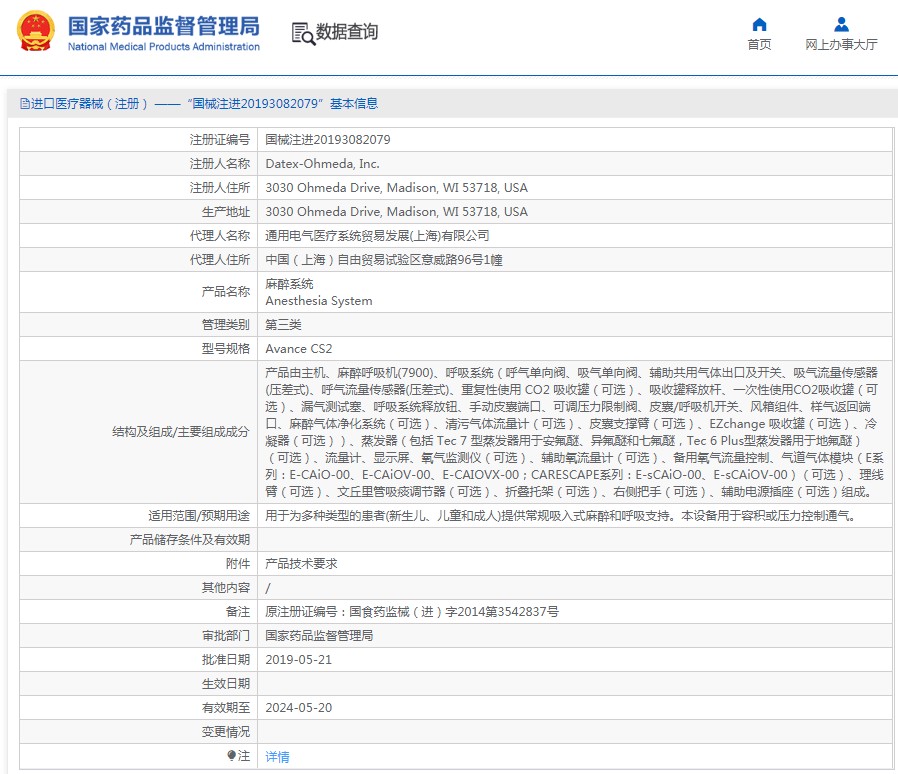Click the 国家药品监督管理局 site title
Screen dimensions: 898x774
(x=164, y=26)
